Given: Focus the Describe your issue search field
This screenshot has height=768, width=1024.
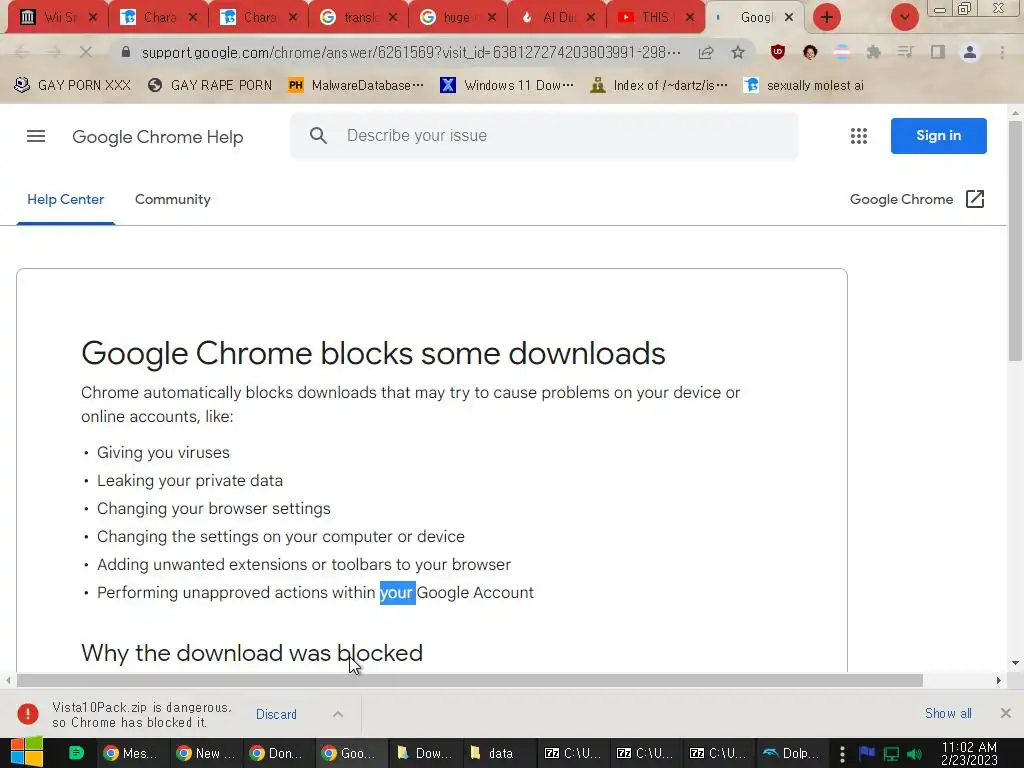Looking at the screenshot, I should [x=544, y=136].
